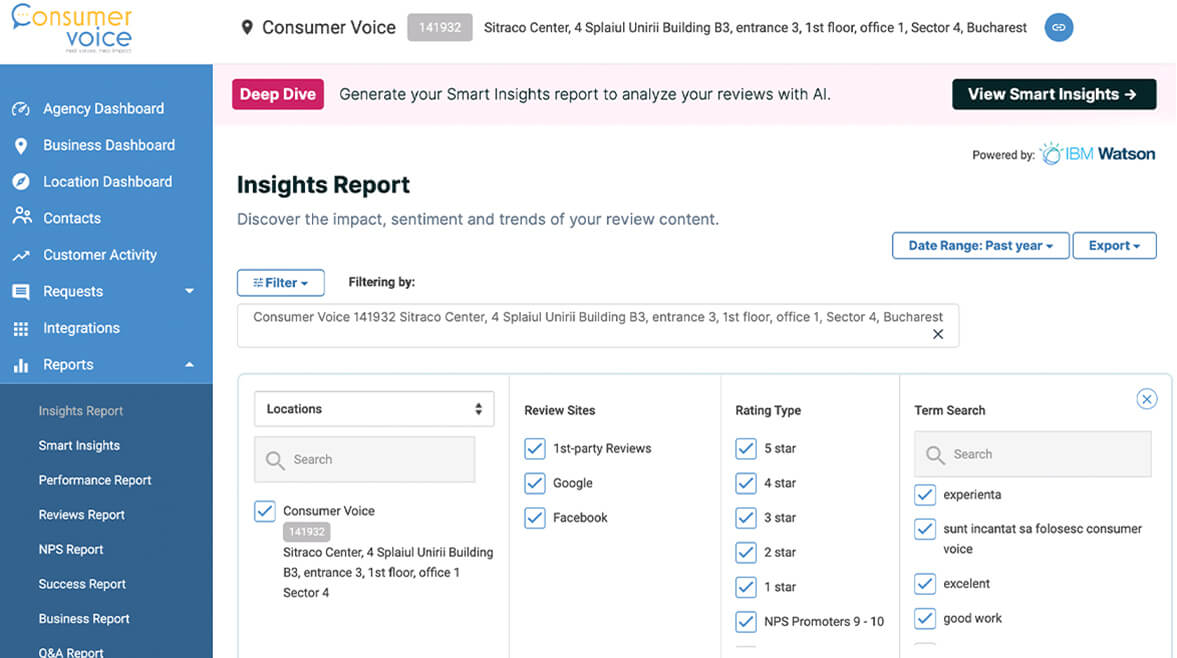Click the Consumer Voice logo
Image resolution: width=1177 pixels, height=658 pixels.
pos(72,29)
